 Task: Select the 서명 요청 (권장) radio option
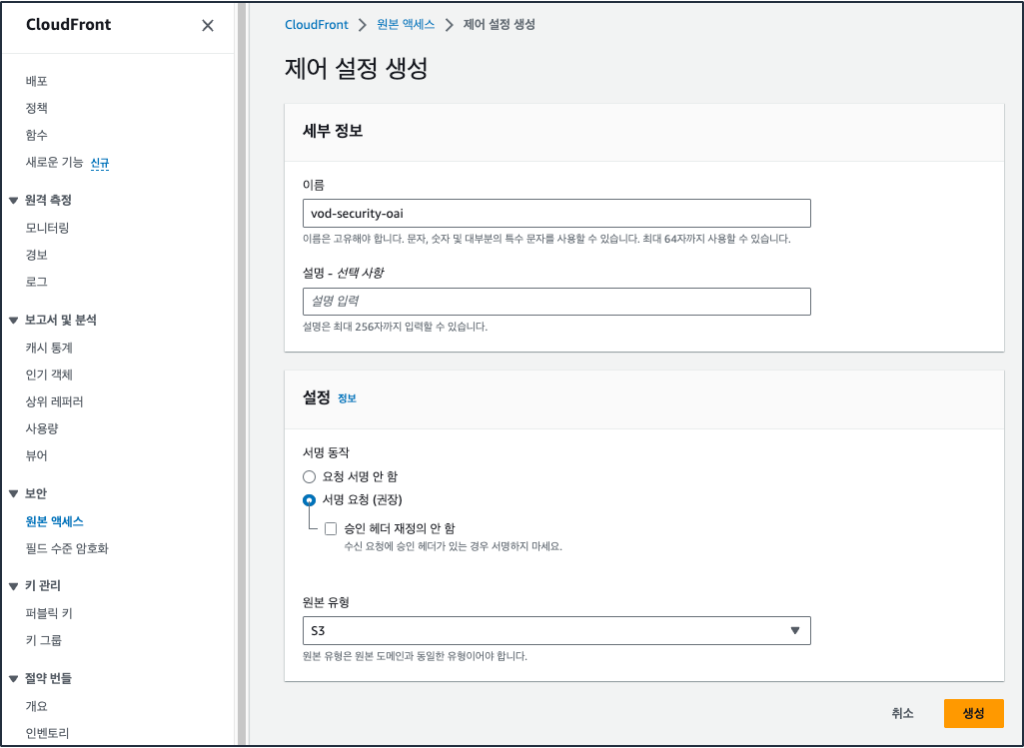click(309, 500)
